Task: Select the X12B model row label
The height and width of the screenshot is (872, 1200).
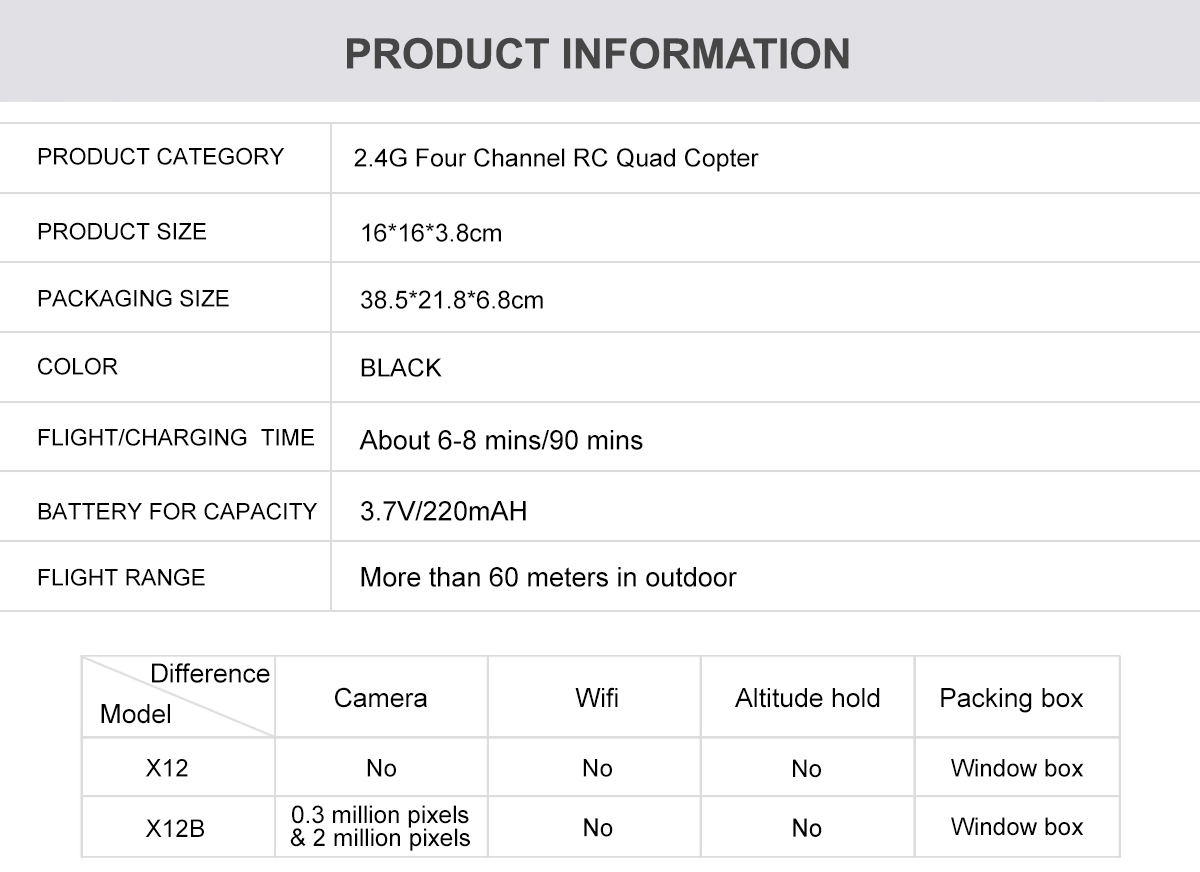Action: pos(176,828)
